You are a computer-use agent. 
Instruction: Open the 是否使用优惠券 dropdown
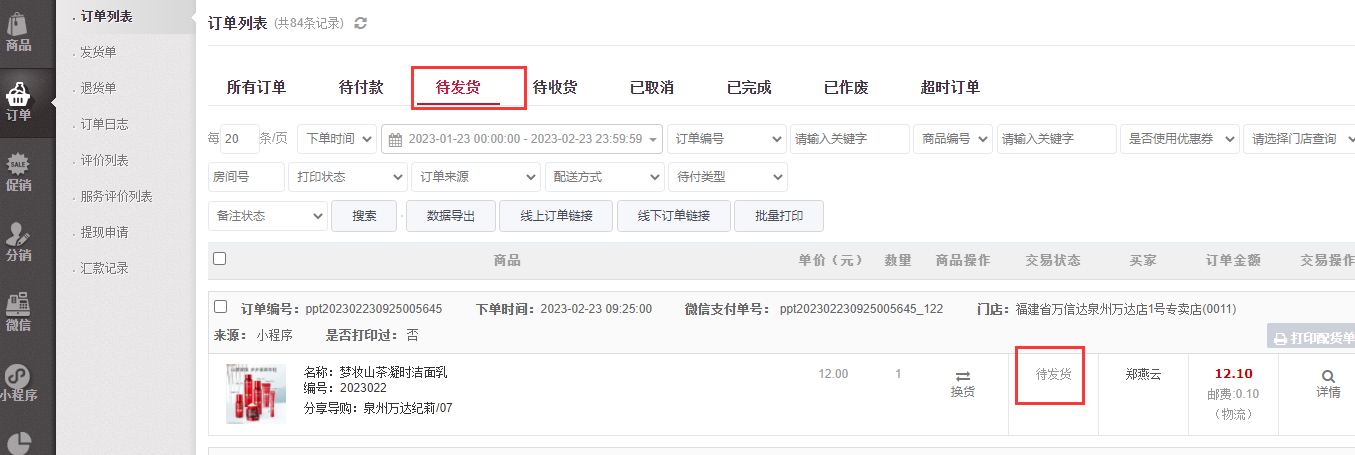(1179, 139)
